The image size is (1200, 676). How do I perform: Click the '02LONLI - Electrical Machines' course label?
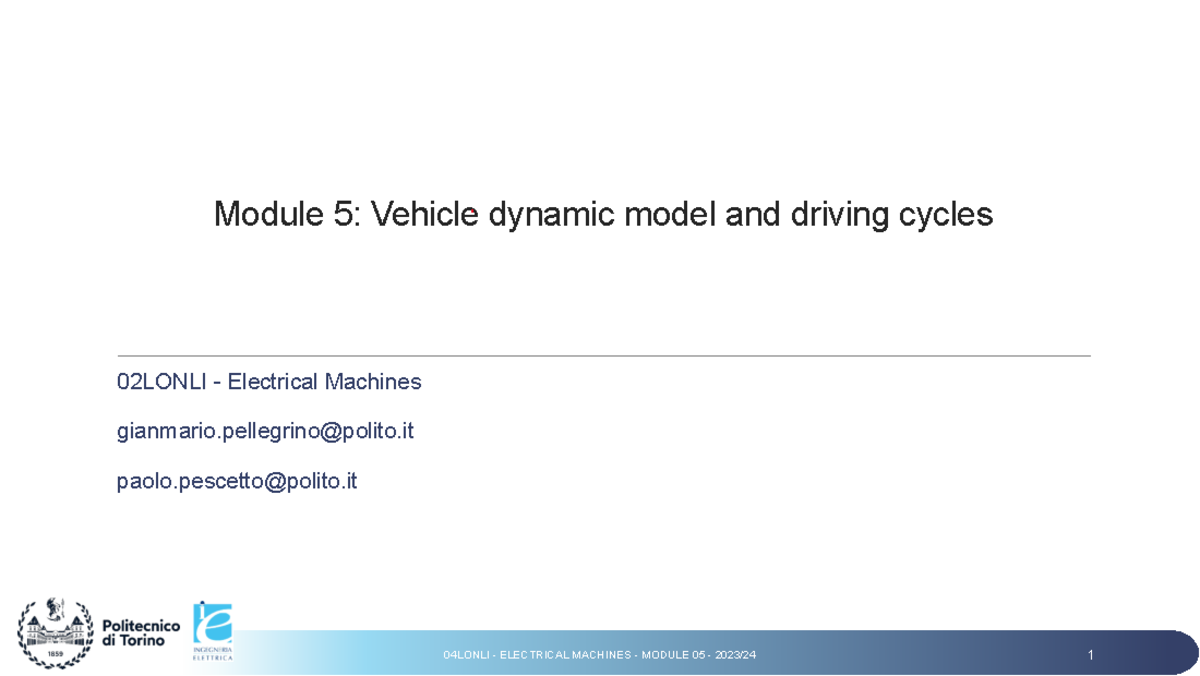[269, 381]
